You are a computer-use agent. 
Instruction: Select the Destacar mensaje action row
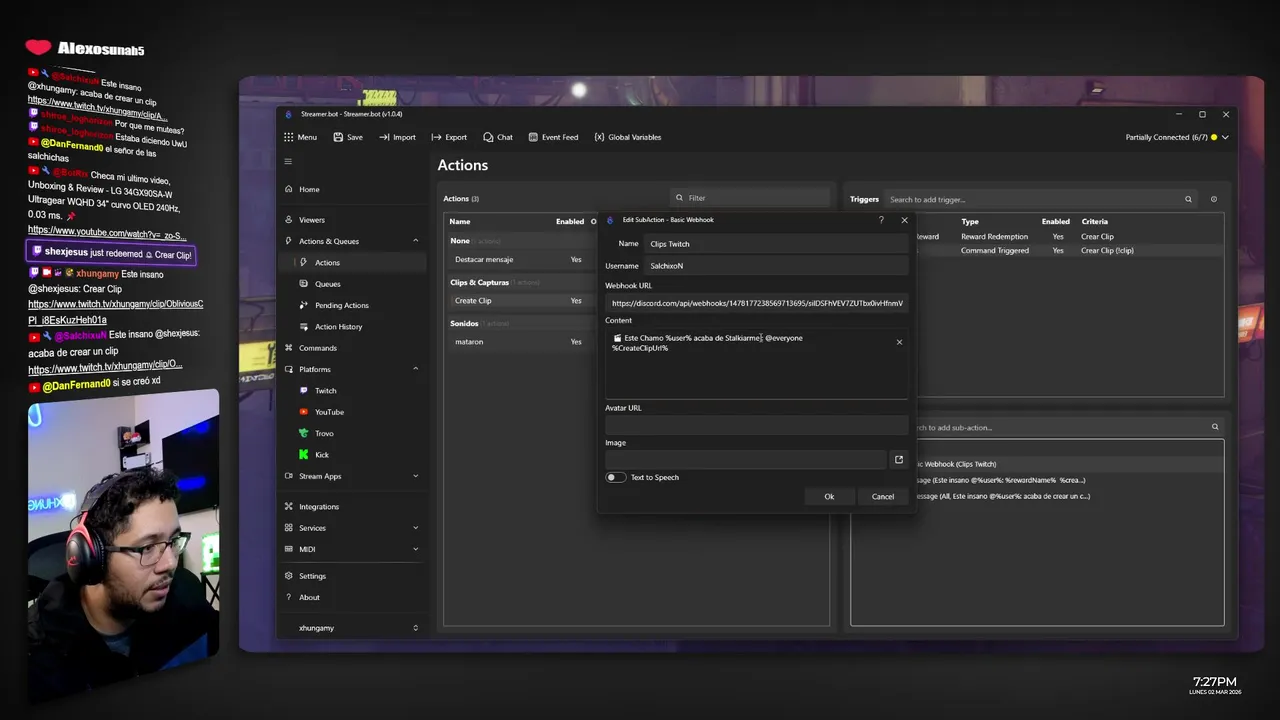click(520, 260)
